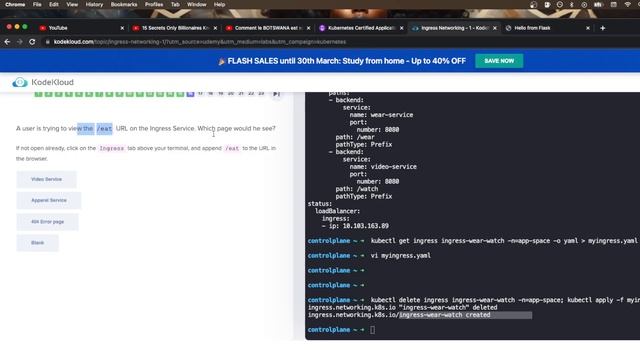This screenshot has height=360, width=640.
Task: Open the Bluetooth menu bar icon
Action: (571, 4)
